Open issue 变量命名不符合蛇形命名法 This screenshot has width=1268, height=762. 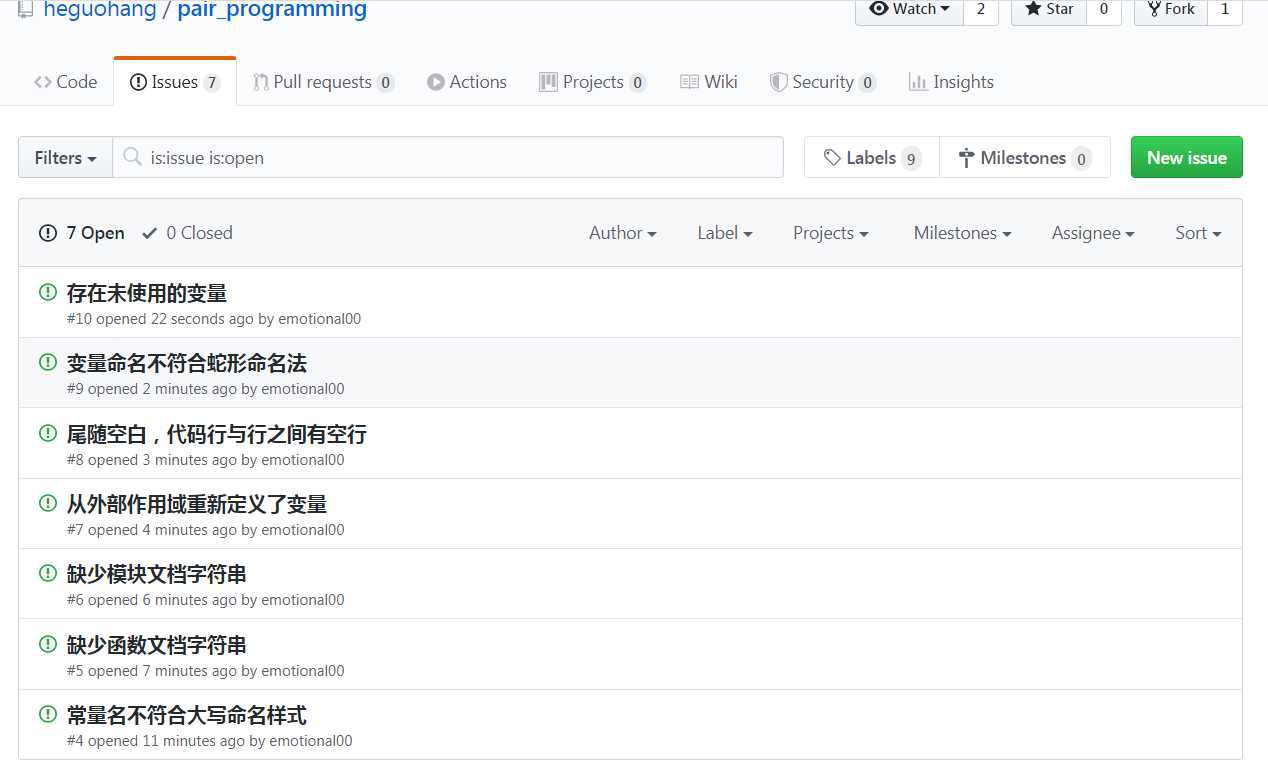(187, 363)
